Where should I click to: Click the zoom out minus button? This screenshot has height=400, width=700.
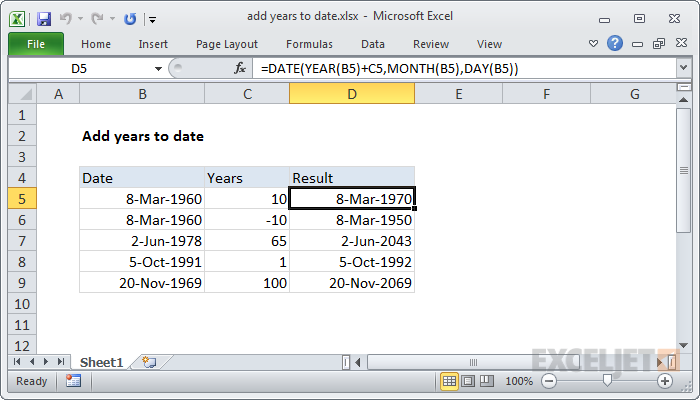click(549, 381)
